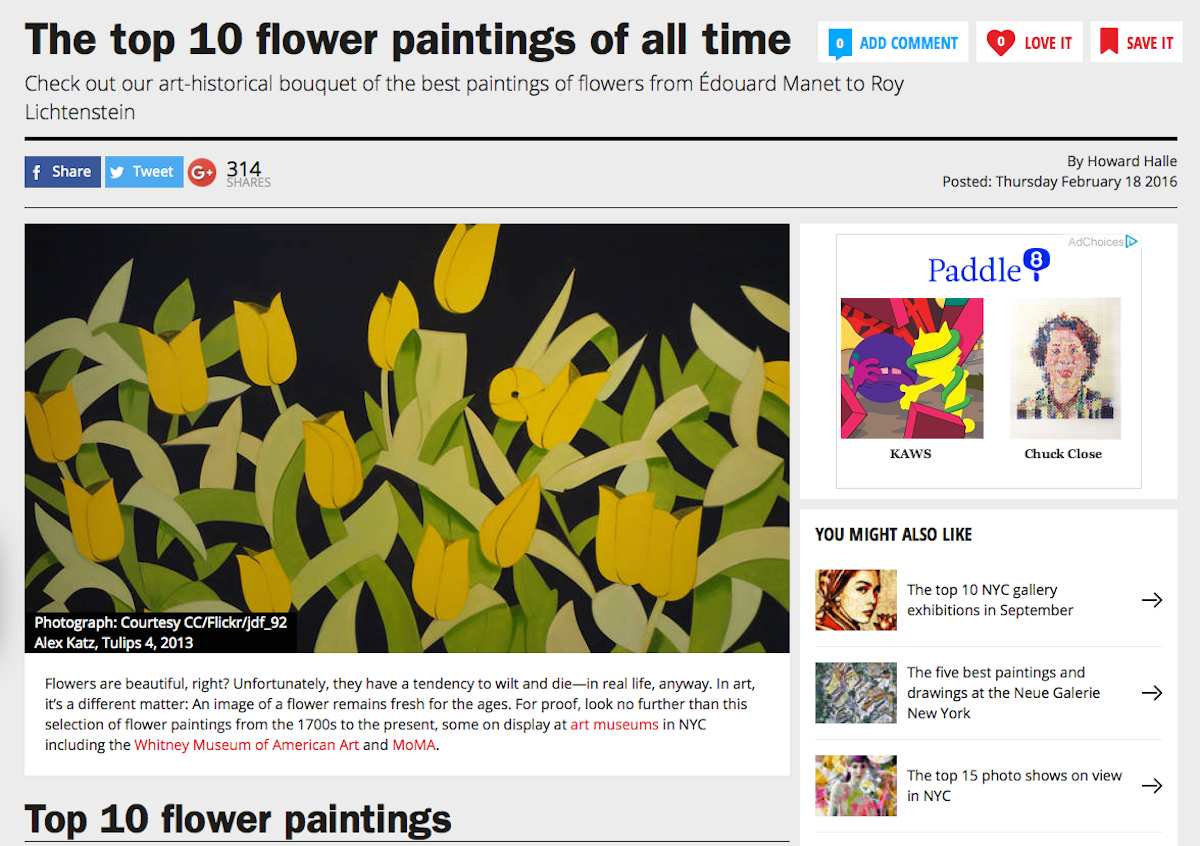Open the Whitney Museum of American Art link
The image size is (1200, 846).
pyautogui.click(x=246, y=745)
